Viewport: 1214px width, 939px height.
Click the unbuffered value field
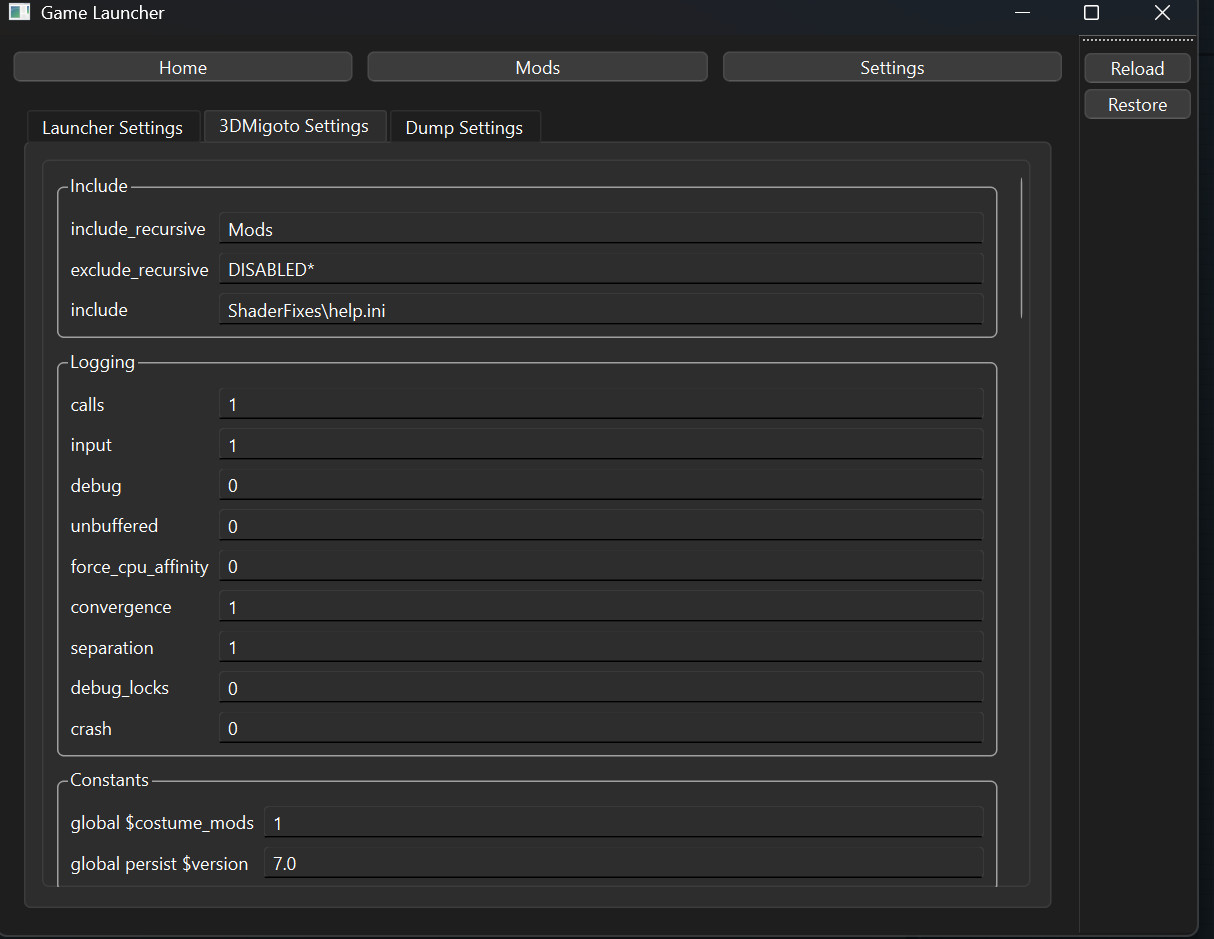600,525
